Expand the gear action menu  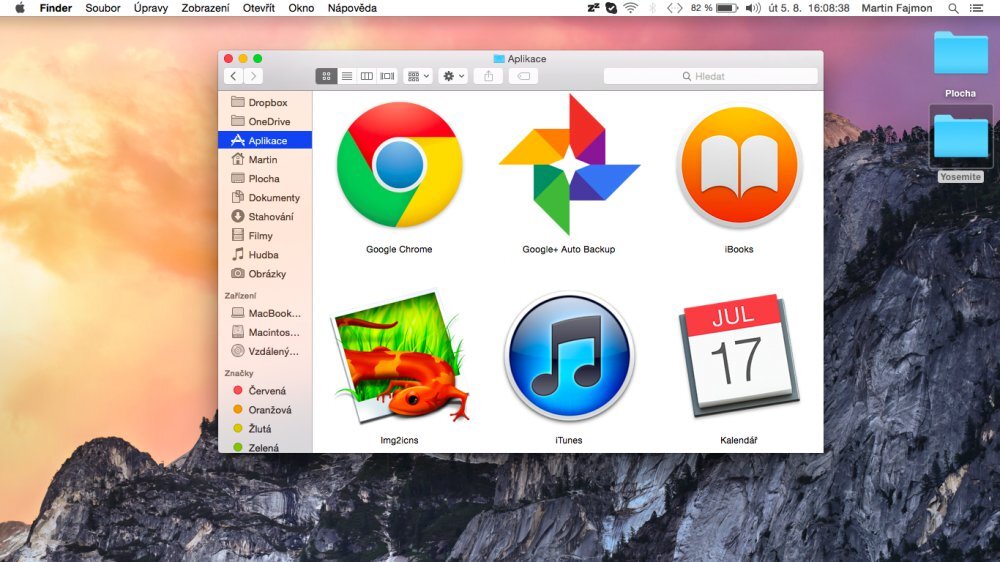pos(453,76)
